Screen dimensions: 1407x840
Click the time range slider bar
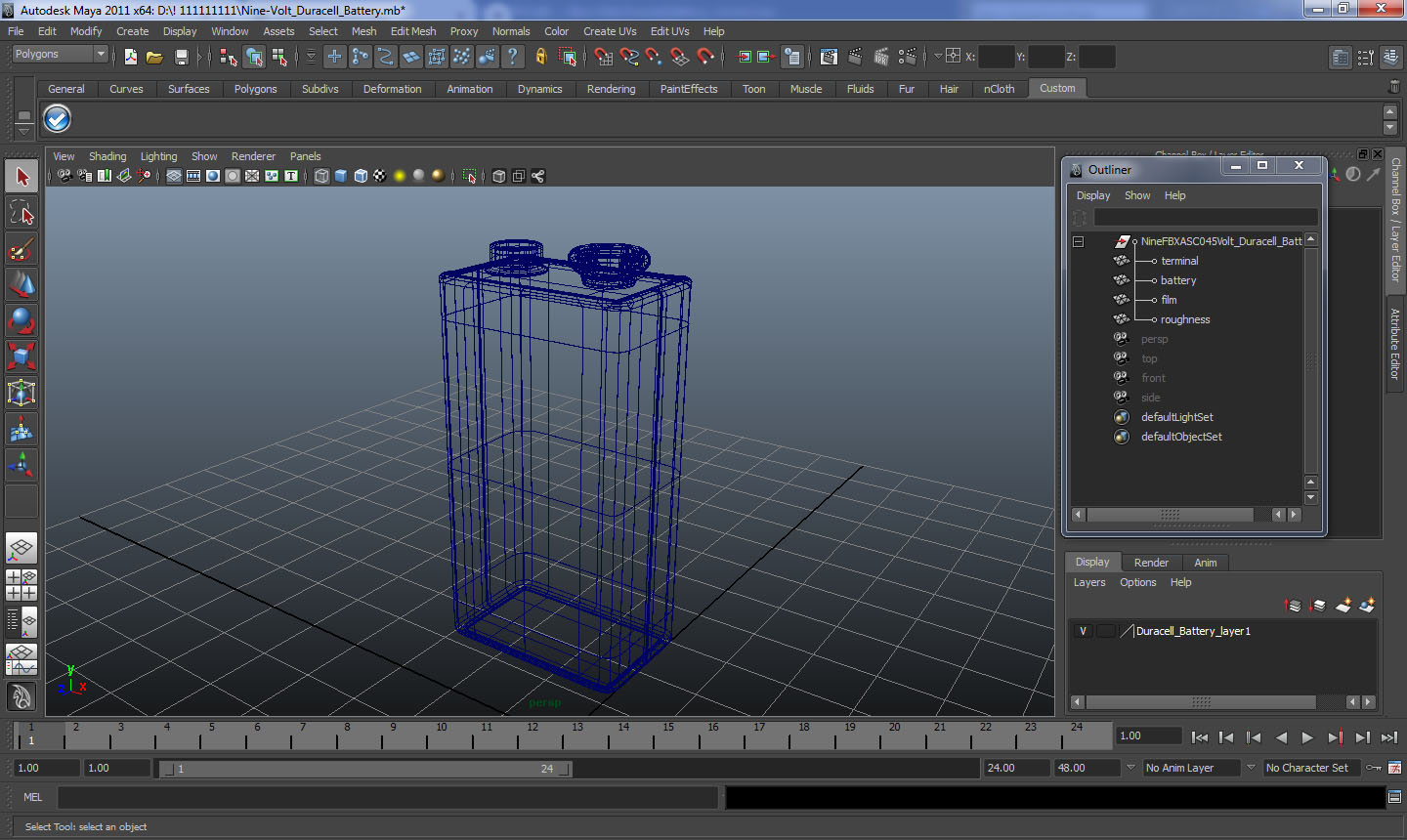(366, 769)
